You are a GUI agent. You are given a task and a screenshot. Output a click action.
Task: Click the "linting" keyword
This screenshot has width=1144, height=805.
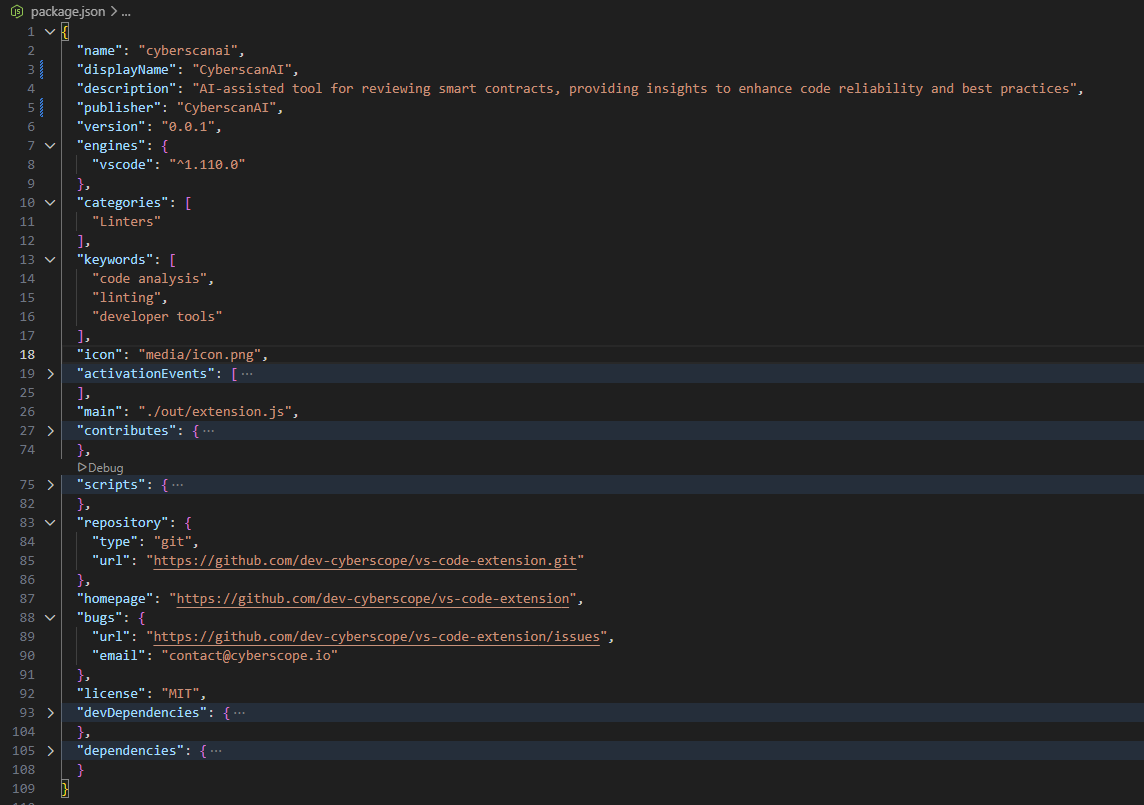coord(126,297)
